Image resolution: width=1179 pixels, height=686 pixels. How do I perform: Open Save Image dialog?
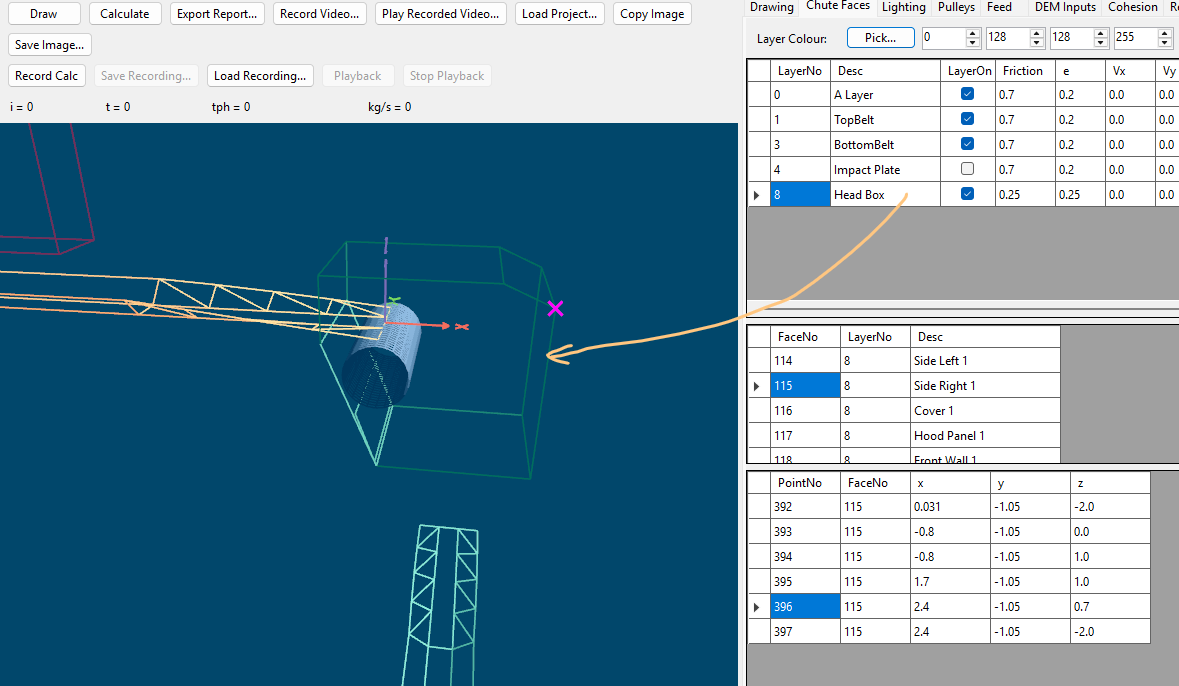[x=50, y=44]
